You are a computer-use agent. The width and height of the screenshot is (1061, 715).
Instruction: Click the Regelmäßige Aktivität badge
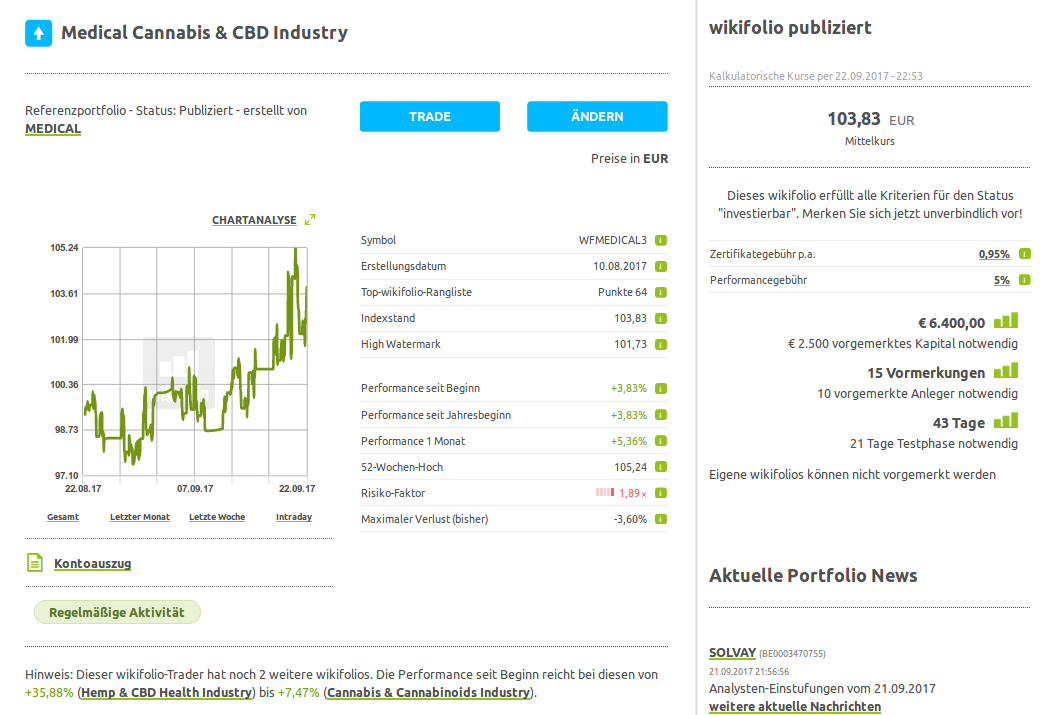[x=117, y=612]
